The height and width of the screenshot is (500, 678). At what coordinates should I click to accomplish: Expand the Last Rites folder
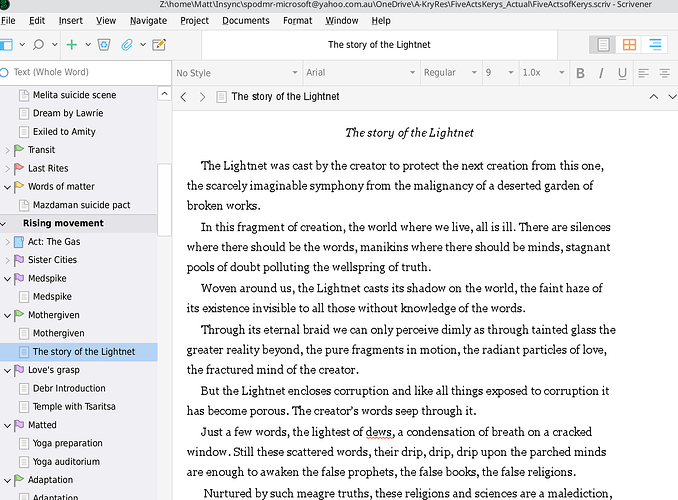pos(7,168)
